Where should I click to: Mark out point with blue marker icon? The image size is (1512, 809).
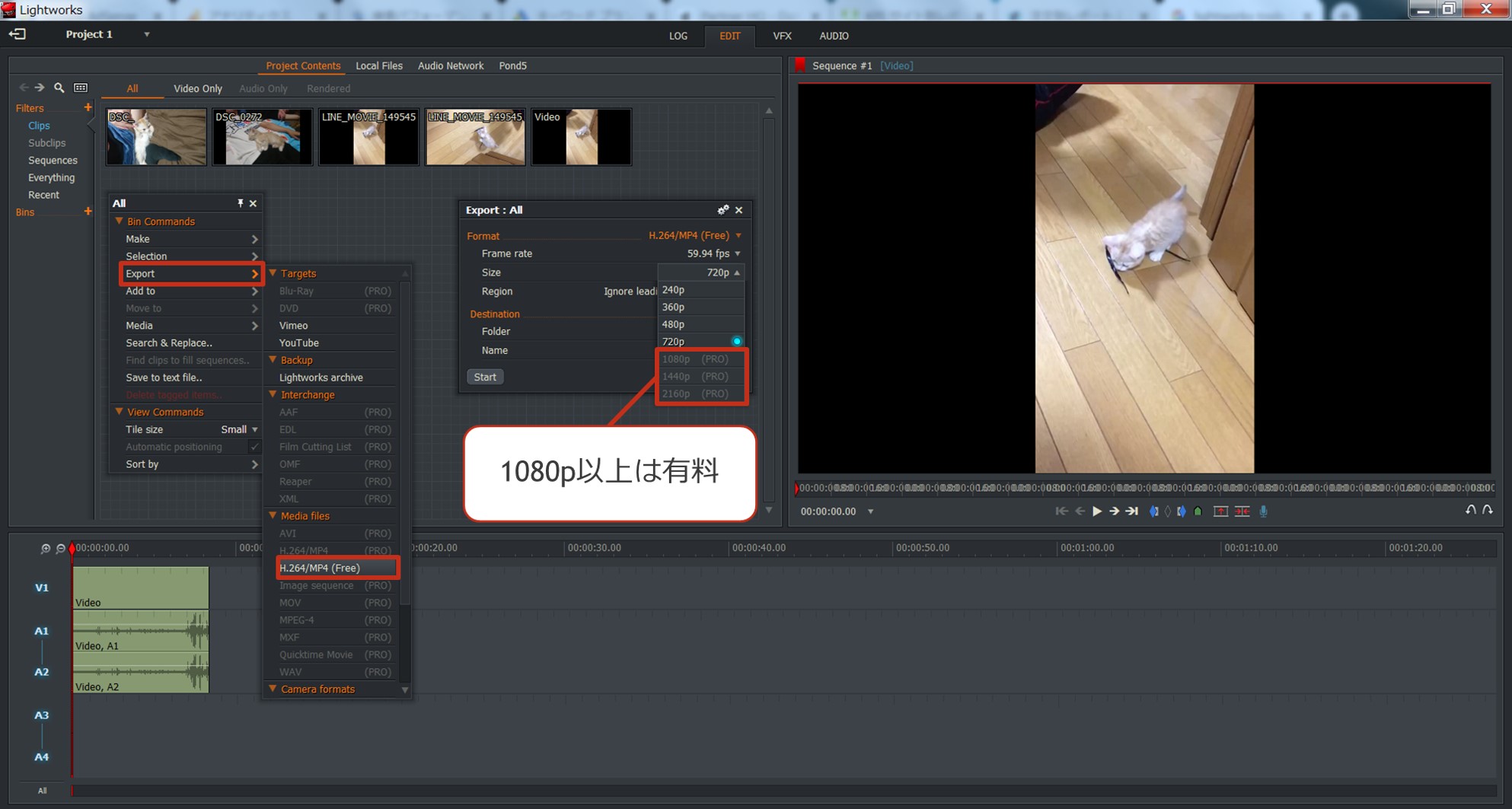1182,511
